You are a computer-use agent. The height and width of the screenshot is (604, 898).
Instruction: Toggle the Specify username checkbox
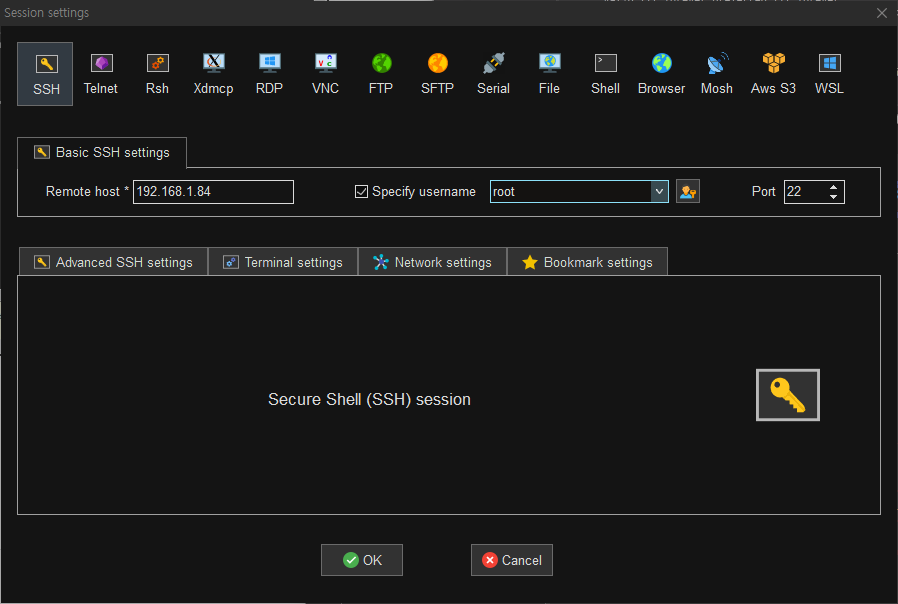pyautogui.click(x=361, y=192)
